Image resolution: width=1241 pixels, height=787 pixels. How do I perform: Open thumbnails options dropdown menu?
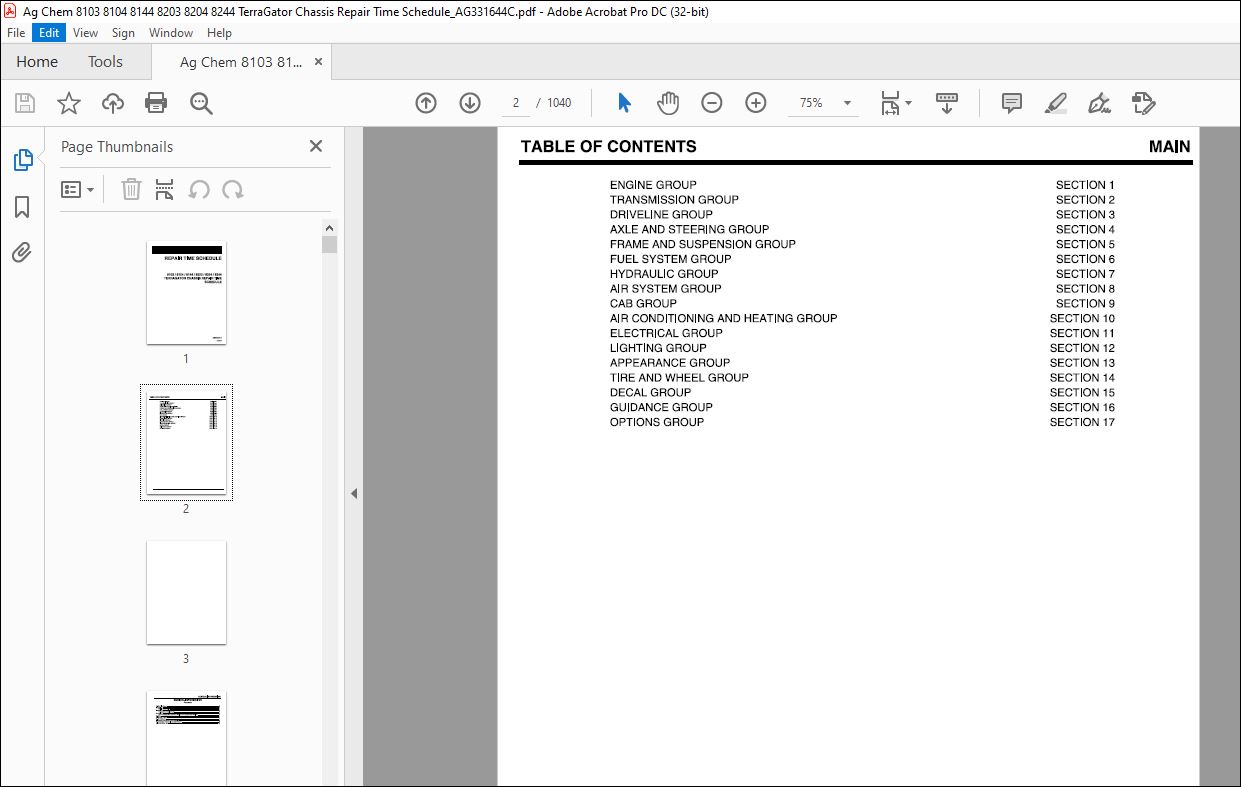(x=77, y=189)
